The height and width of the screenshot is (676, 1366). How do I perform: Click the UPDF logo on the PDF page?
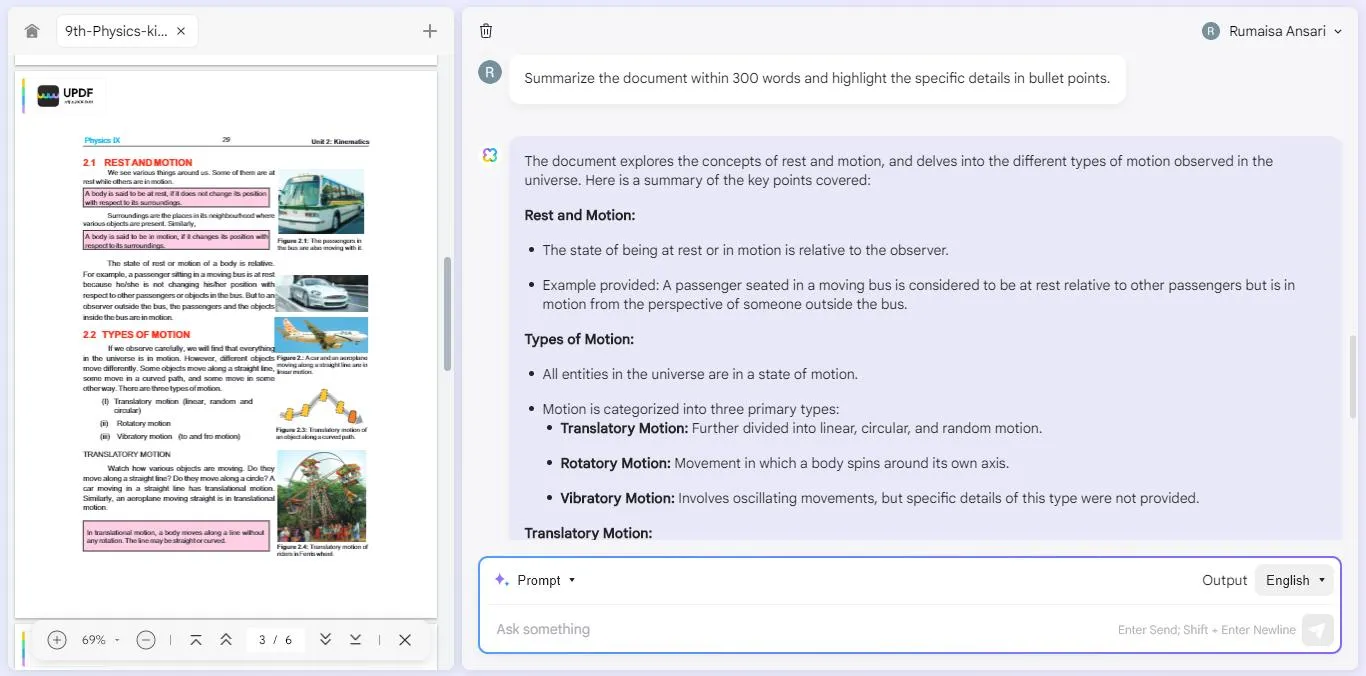coord(66,96)
